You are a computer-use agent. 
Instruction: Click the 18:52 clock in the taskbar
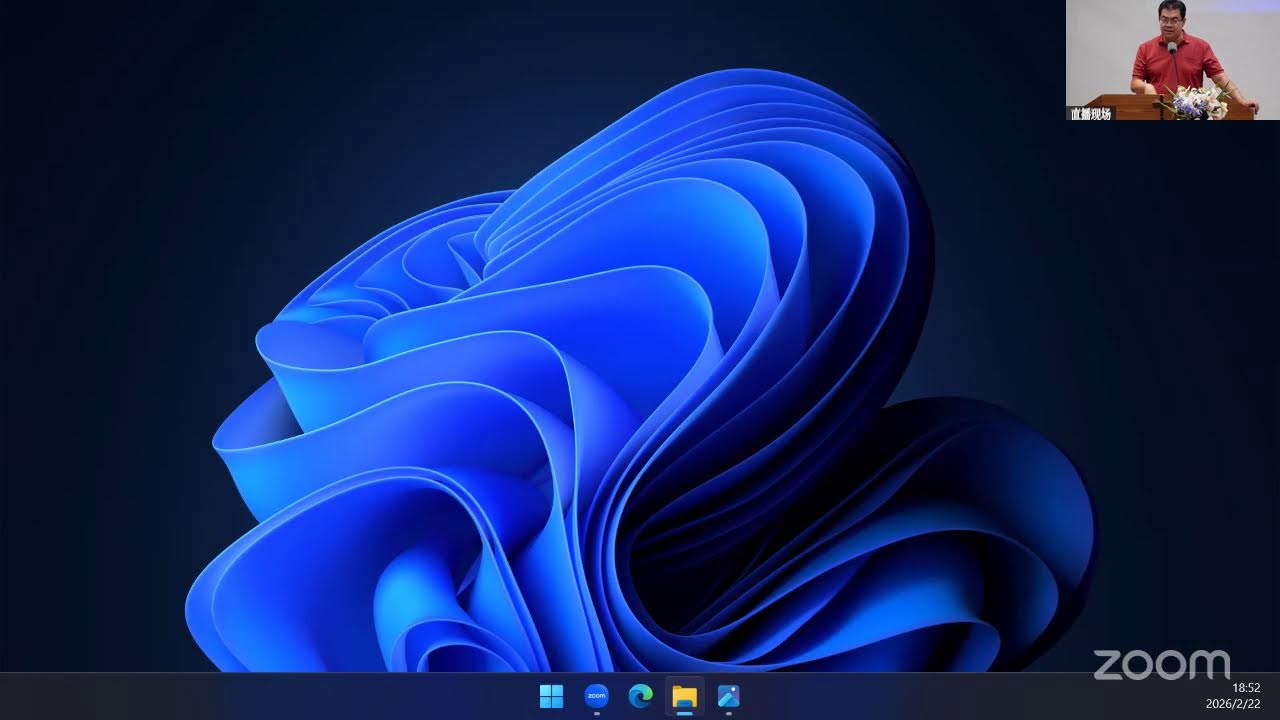(x=1246, y=688)
